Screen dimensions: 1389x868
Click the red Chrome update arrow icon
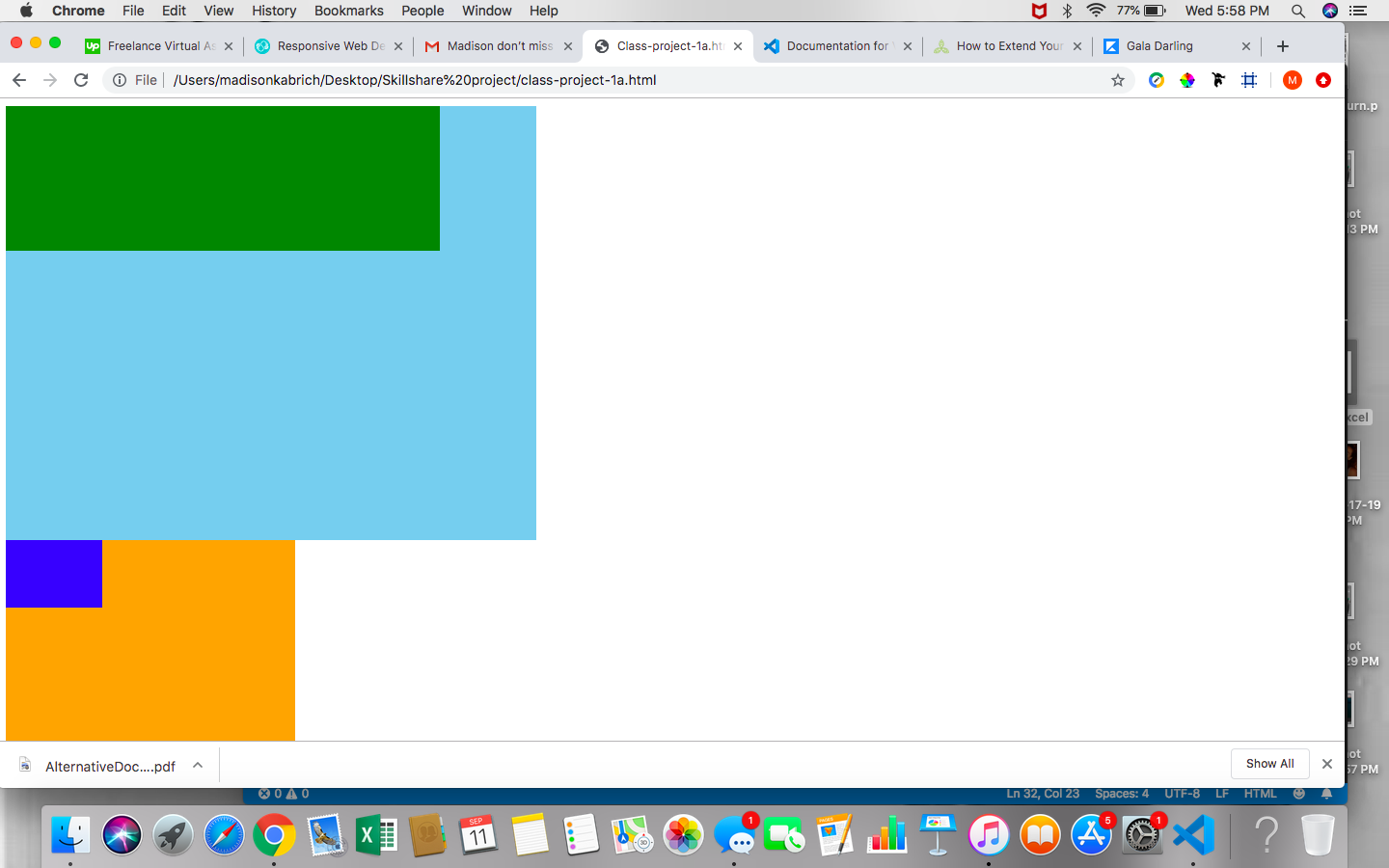point(1323,80)
